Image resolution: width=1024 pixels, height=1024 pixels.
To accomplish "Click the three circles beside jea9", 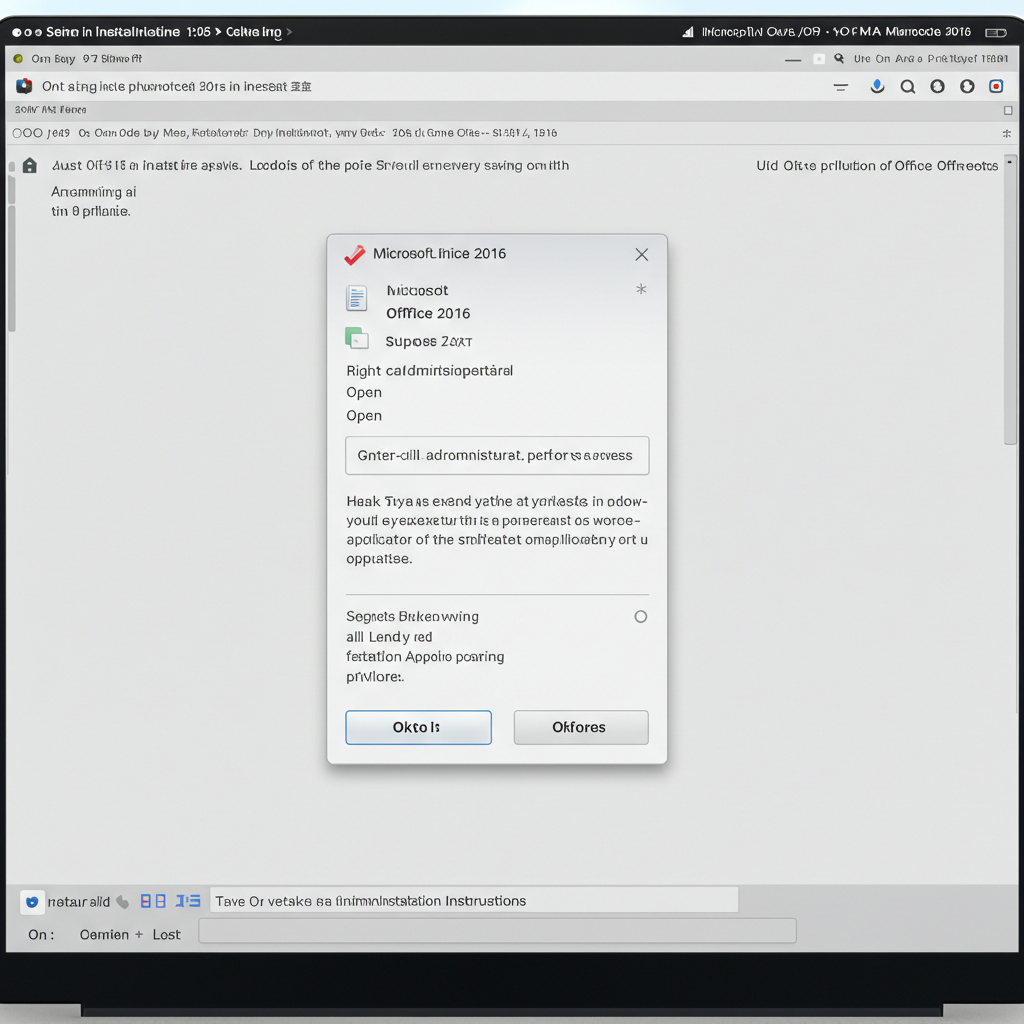I will tap(27, 133).
